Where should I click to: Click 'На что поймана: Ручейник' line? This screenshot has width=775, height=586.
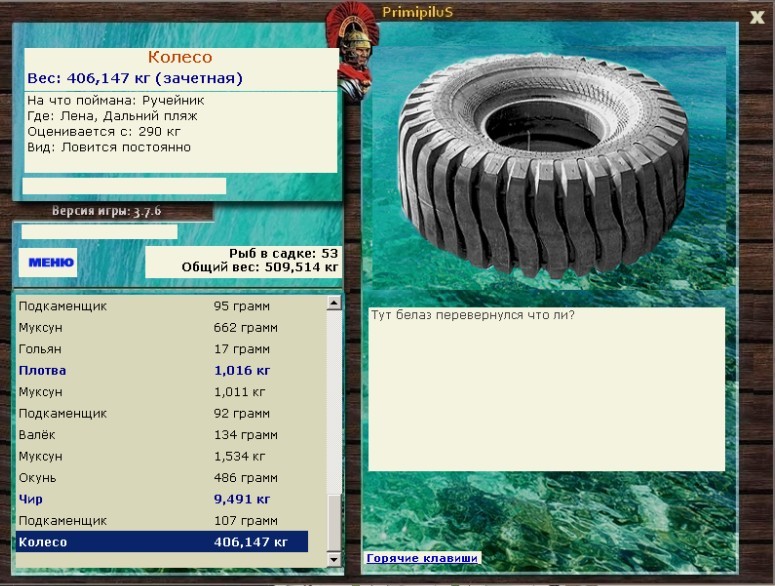point(116,100)
